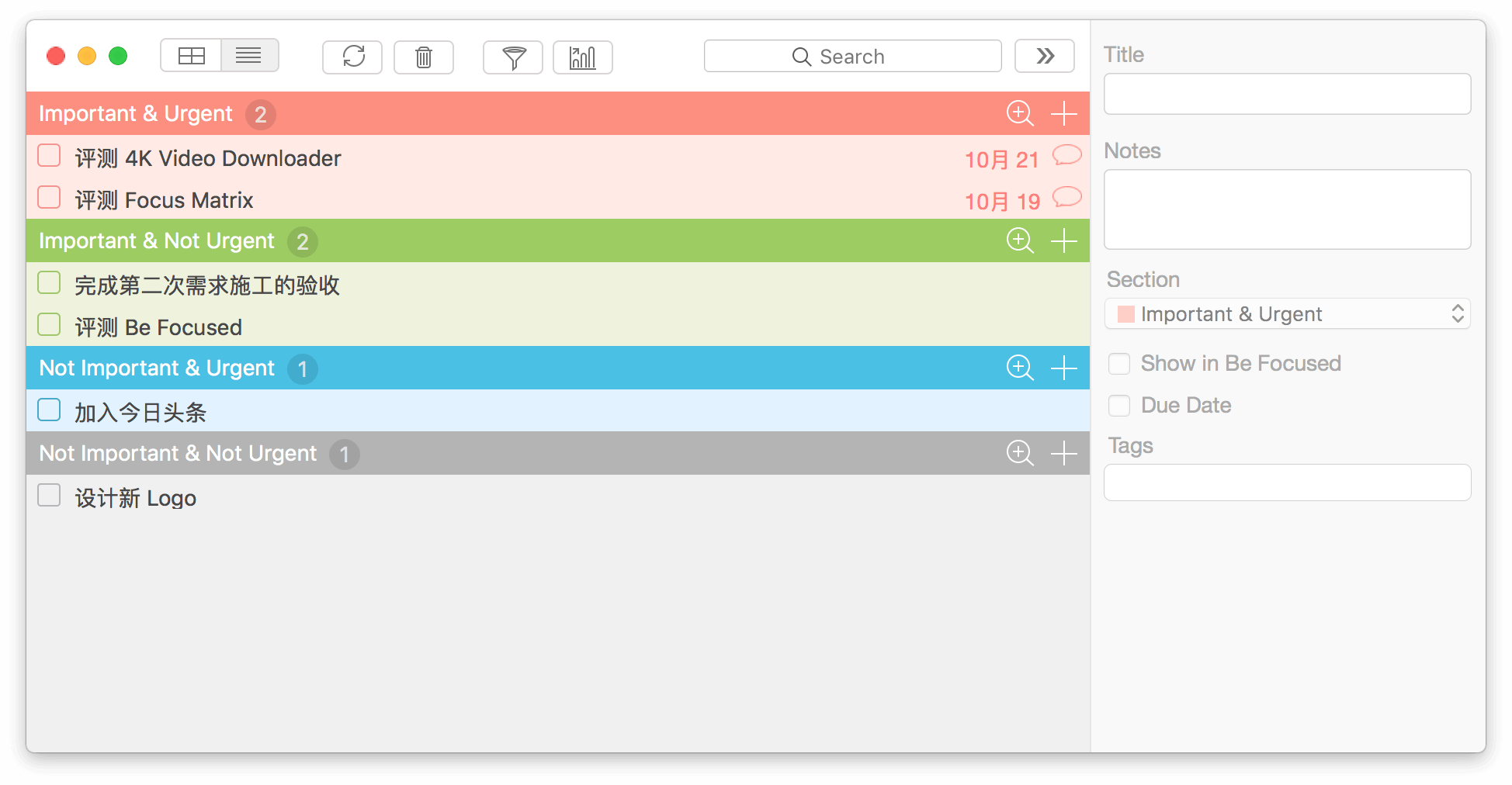Collapse sidebar with double chevron button
This screenshot has width=1512, height=785.
tap(1045, 56)
